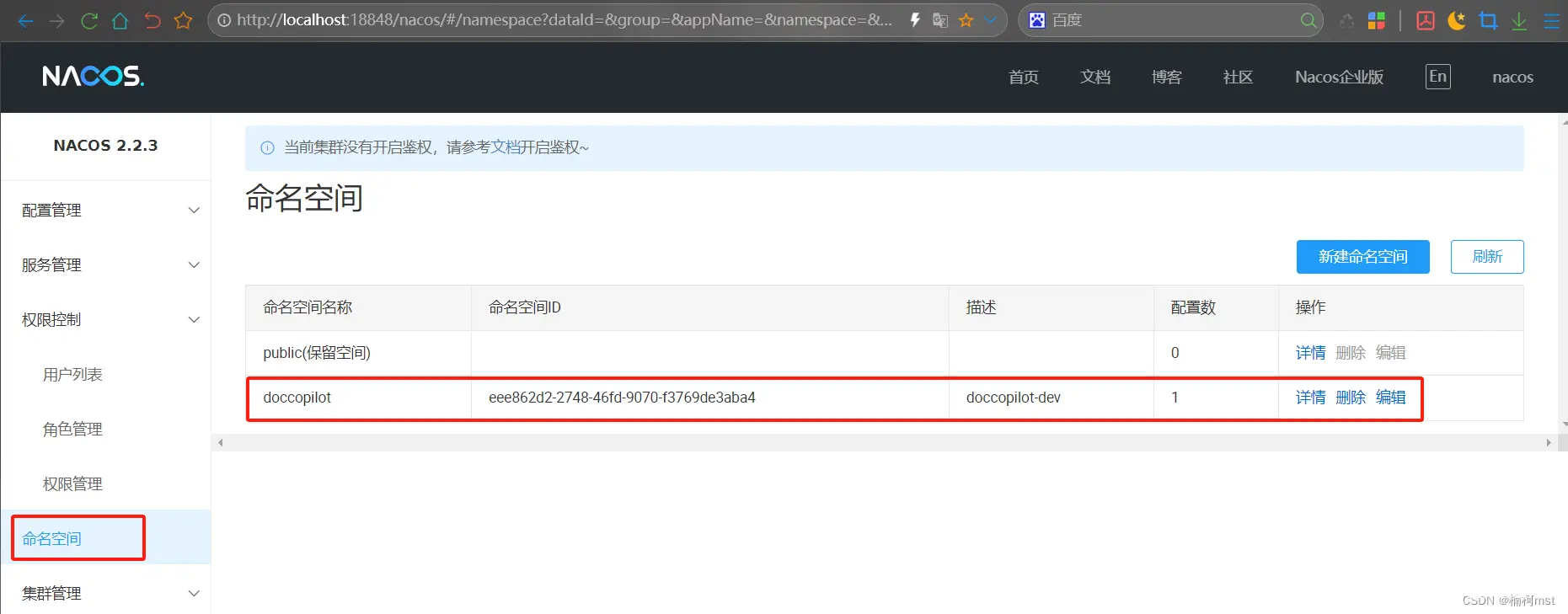Click the info icon in the auth notice
1568x614 pixels.
(267, 148)
